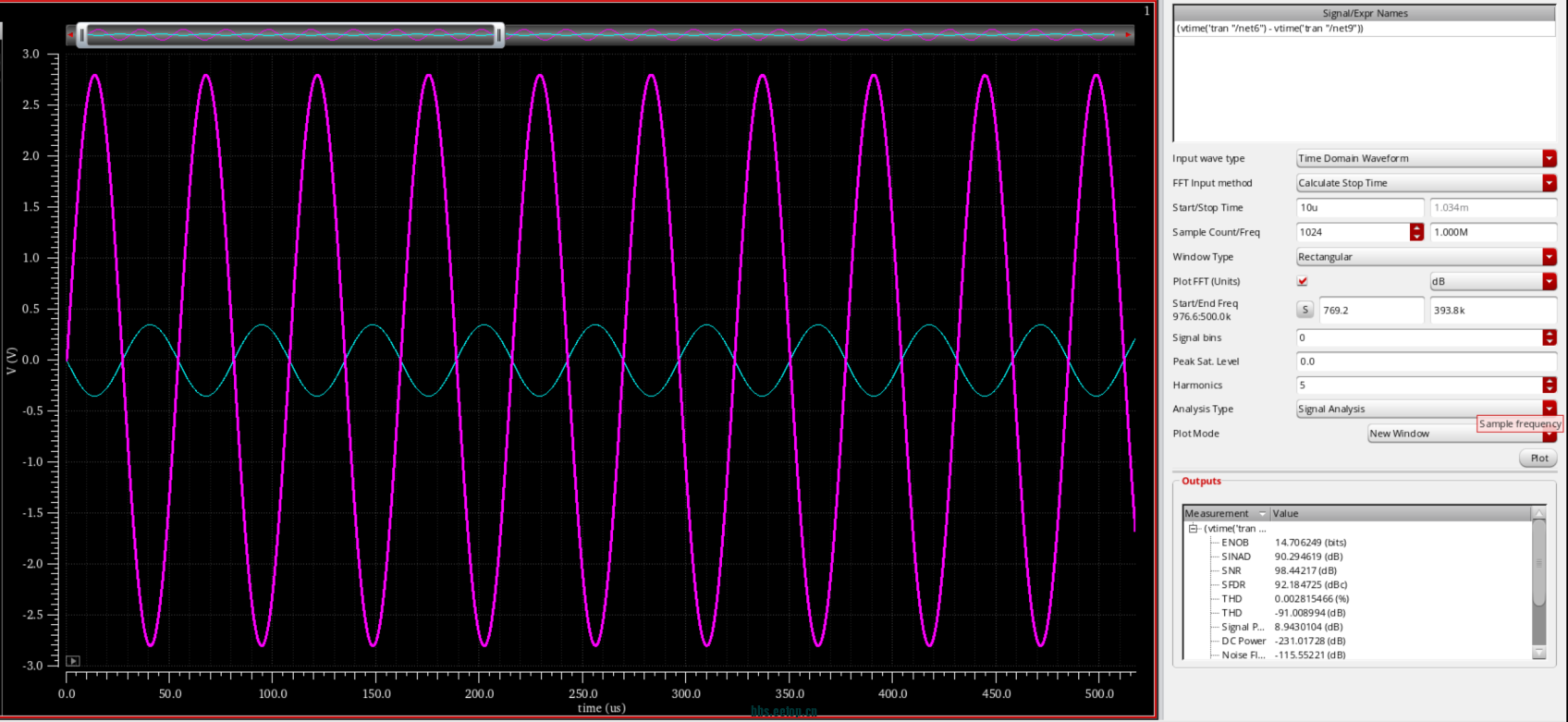Click the Value column header
Image resolution: width=1568 pixels, height=722 pixels.
1401,513
